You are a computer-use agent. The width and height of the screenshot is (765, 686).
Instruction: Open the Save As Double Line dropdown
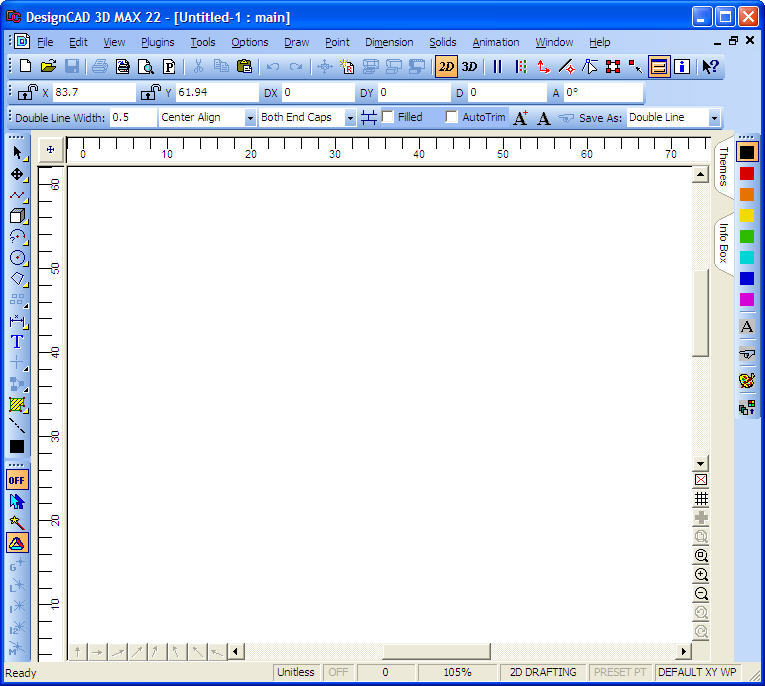[x=714, y=118]
